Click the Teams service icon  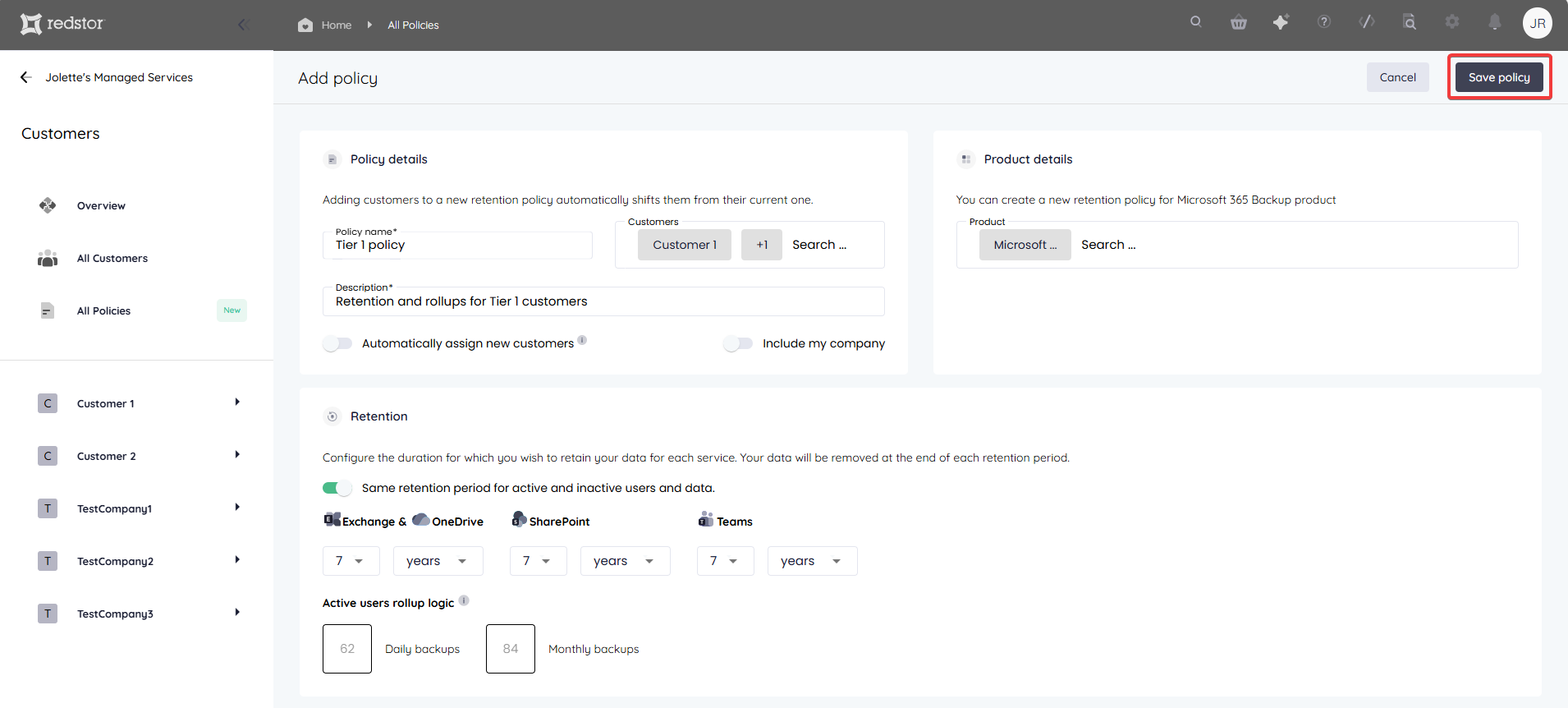(x=706, y=519)
